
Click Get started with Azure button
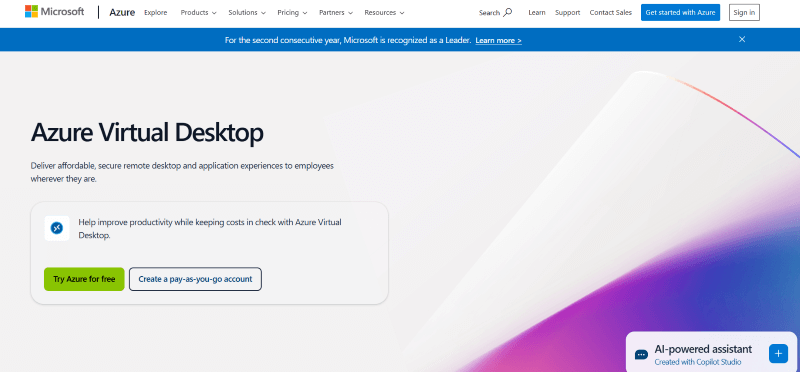click(x=680, y=13)
